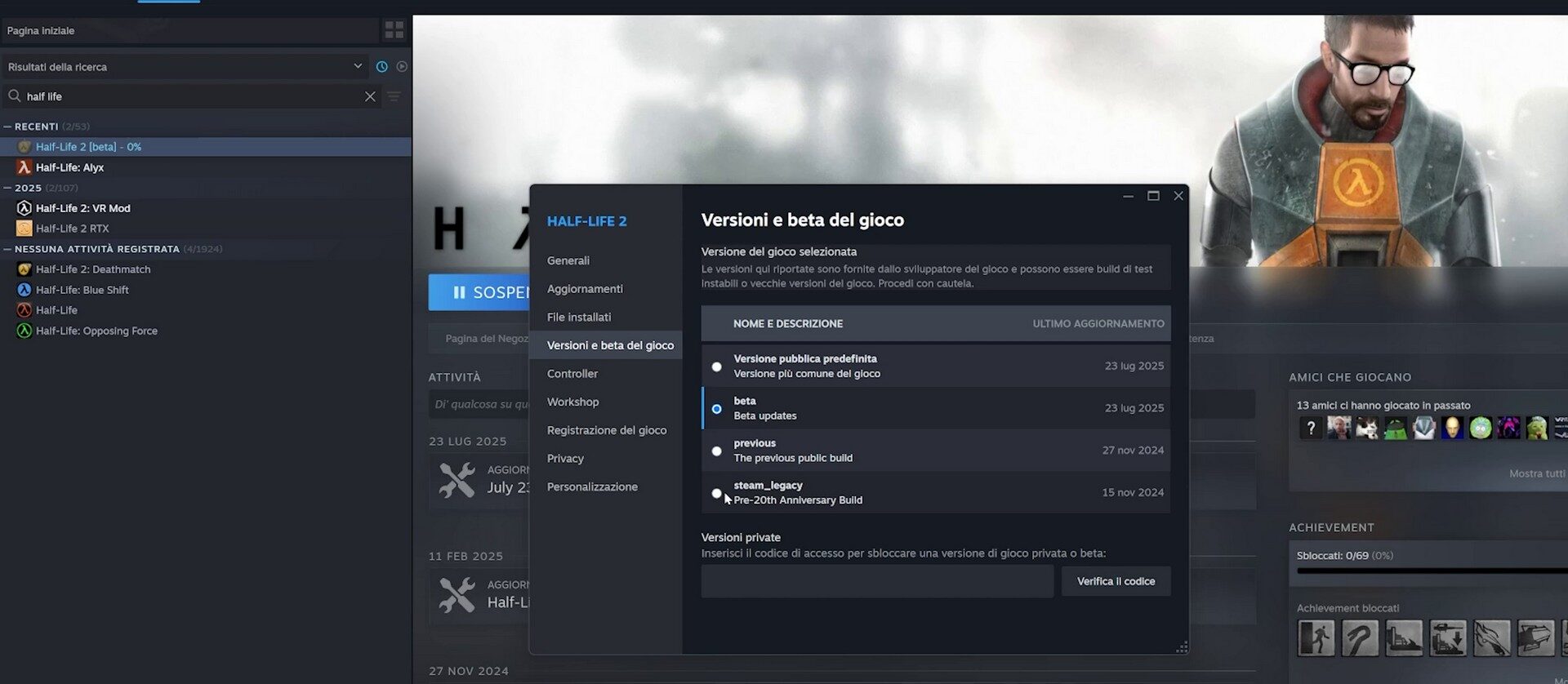This screenshot has width=1568, height=684.
Task: Open the question-mark friend avatar
Action: point(1311,428)
